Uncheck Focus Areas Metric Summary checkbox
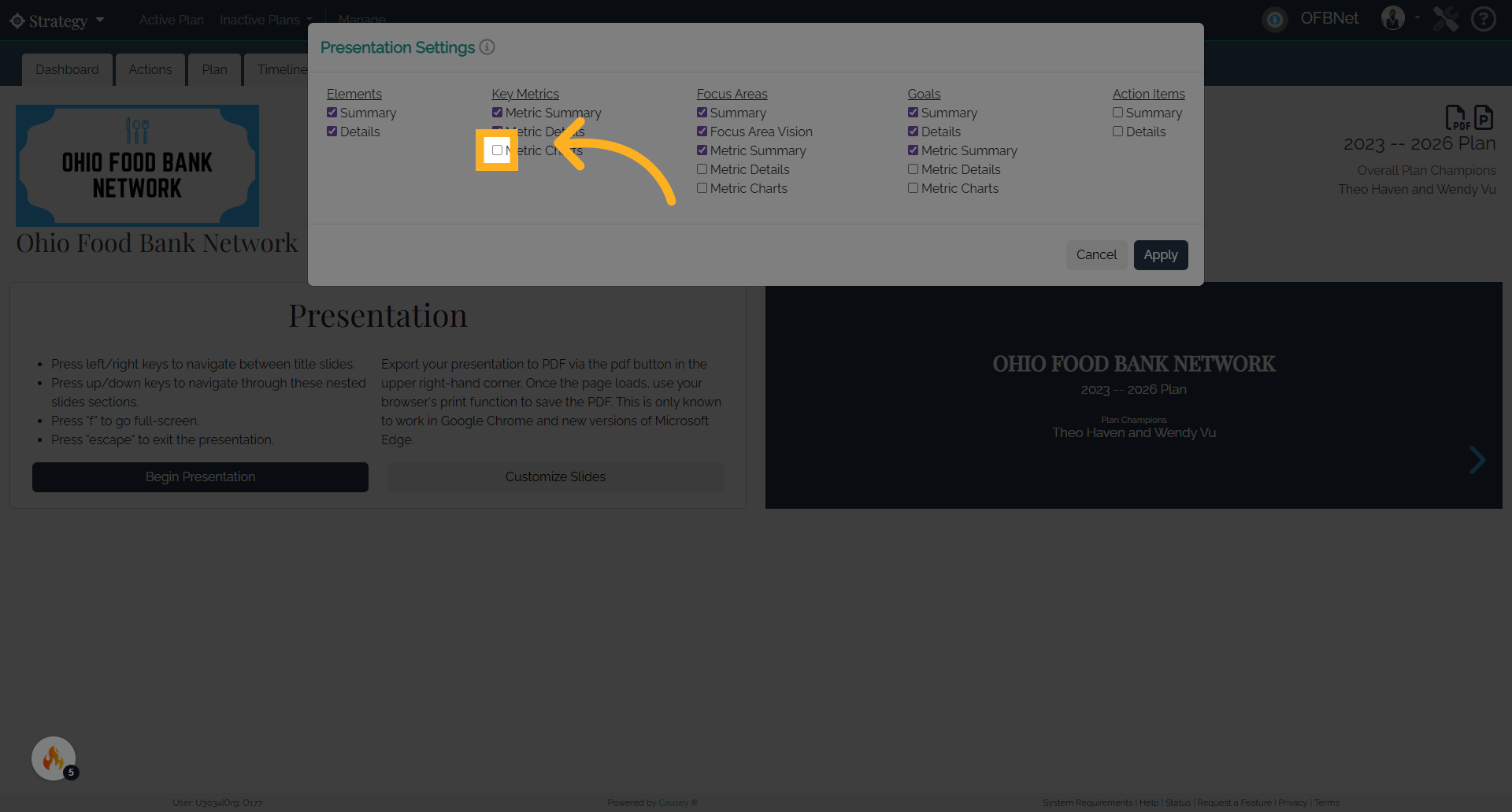Image resolution: width=1512 pixels, height=812 pixels. [x=702, y=150]
